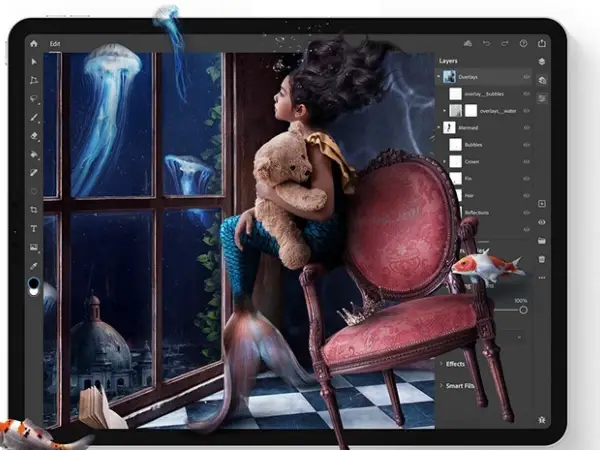Select the Place Image tool

(x=34, y=247)
